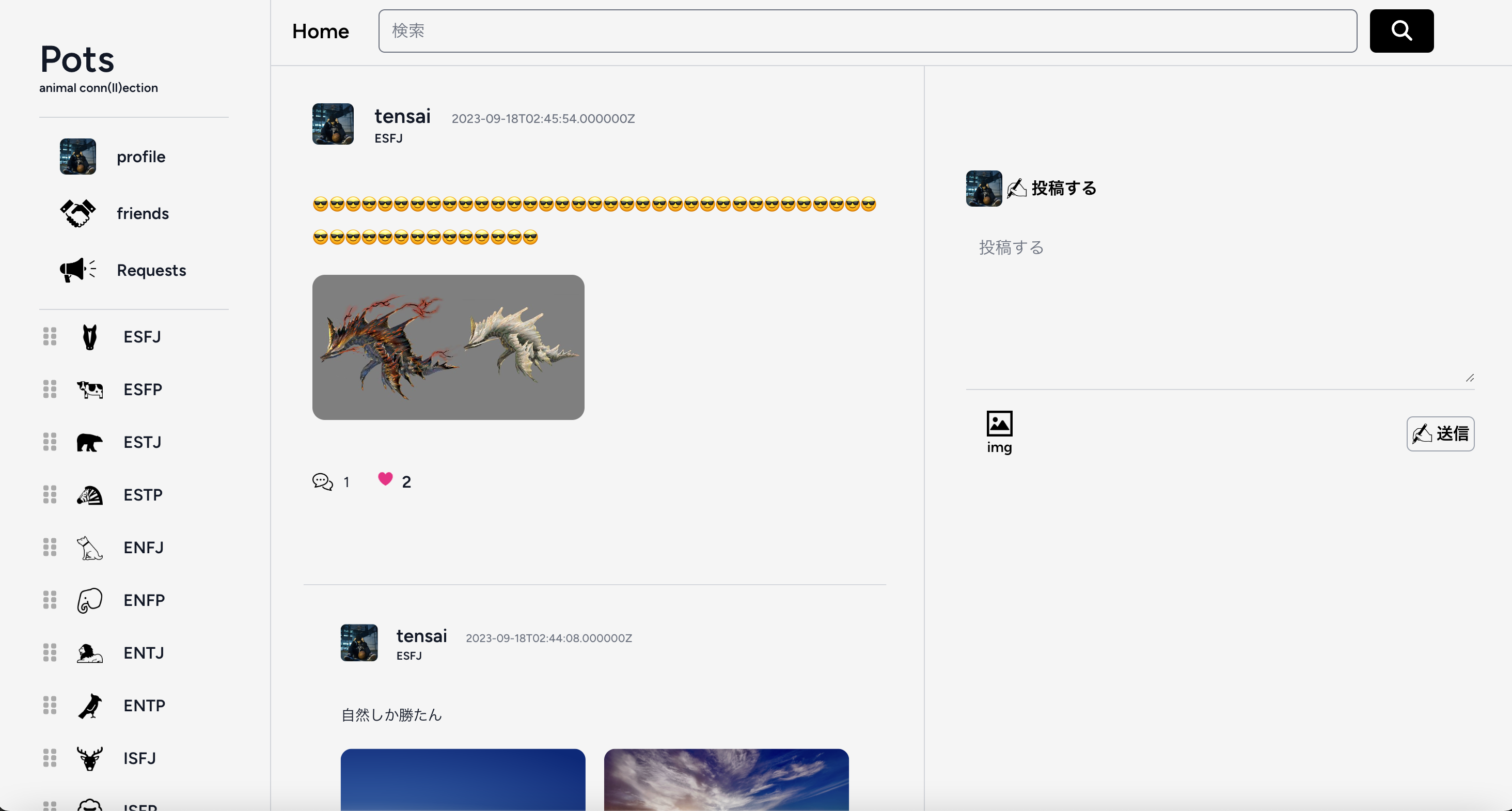Focus the 検索 search field

tap(868, 30)
